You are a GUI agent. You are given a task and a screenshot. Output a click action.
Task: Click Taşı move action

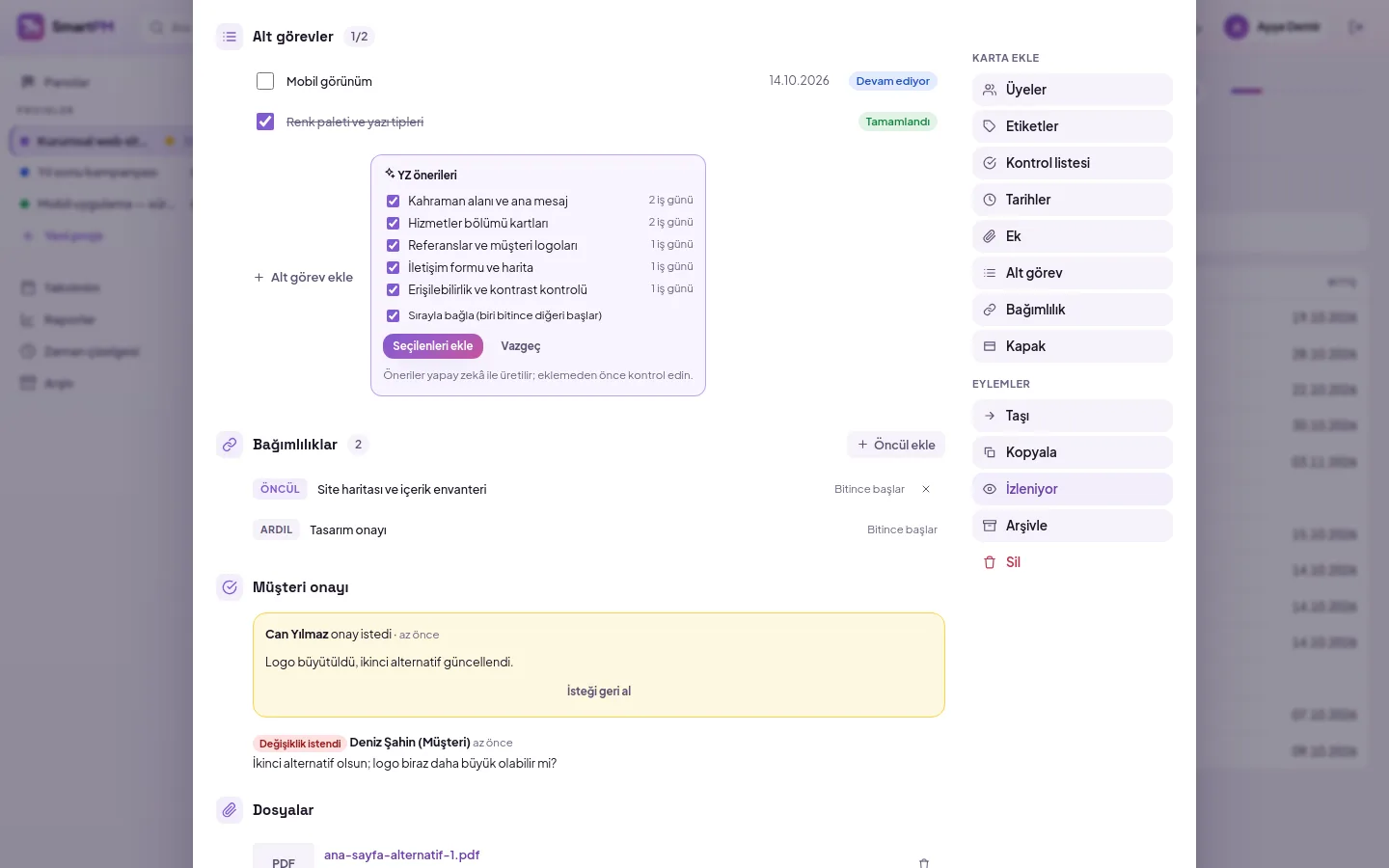1073,416
